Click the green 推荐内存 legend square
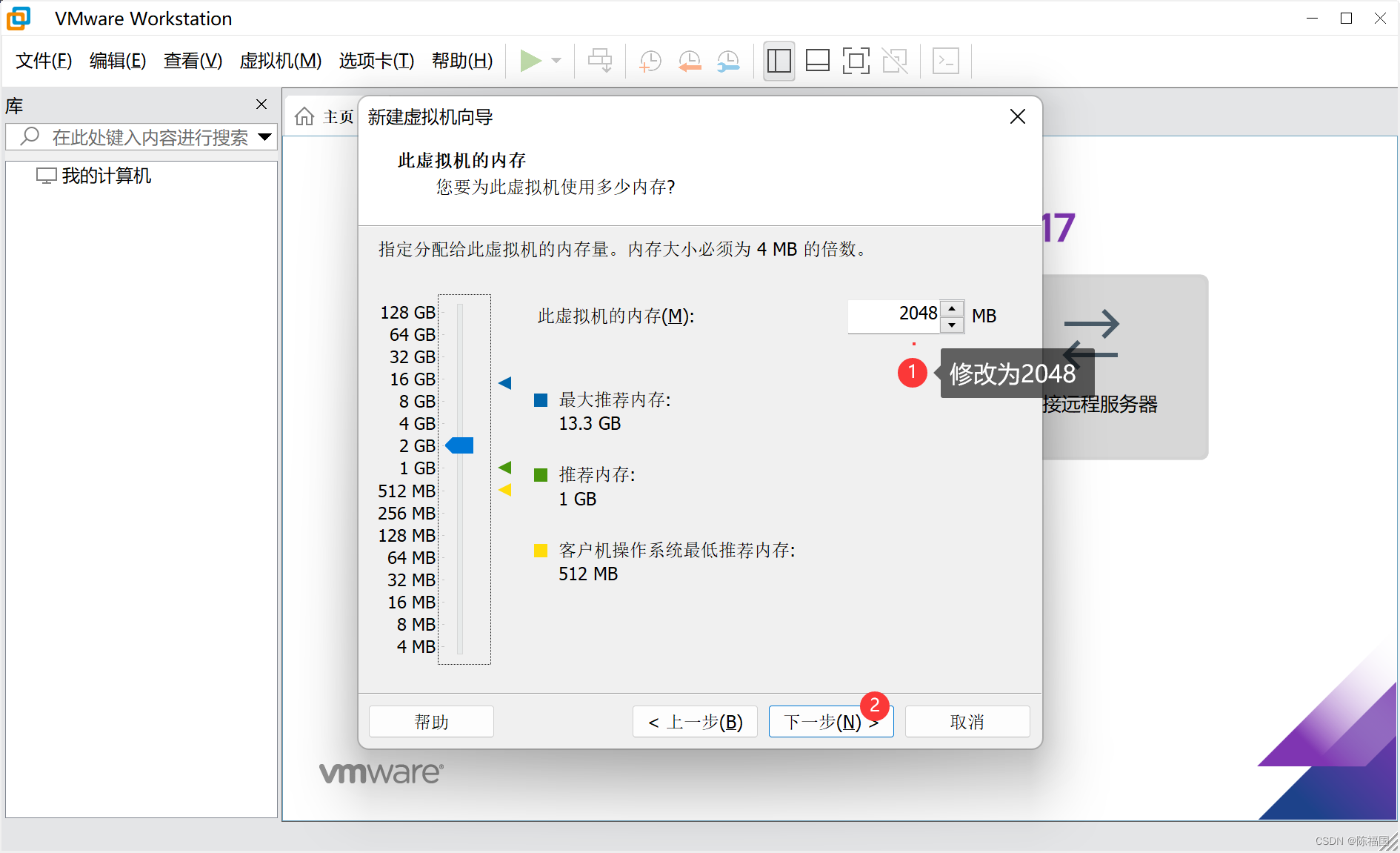Viewport: 1400px width, 853px height. [x=541, y=475]
